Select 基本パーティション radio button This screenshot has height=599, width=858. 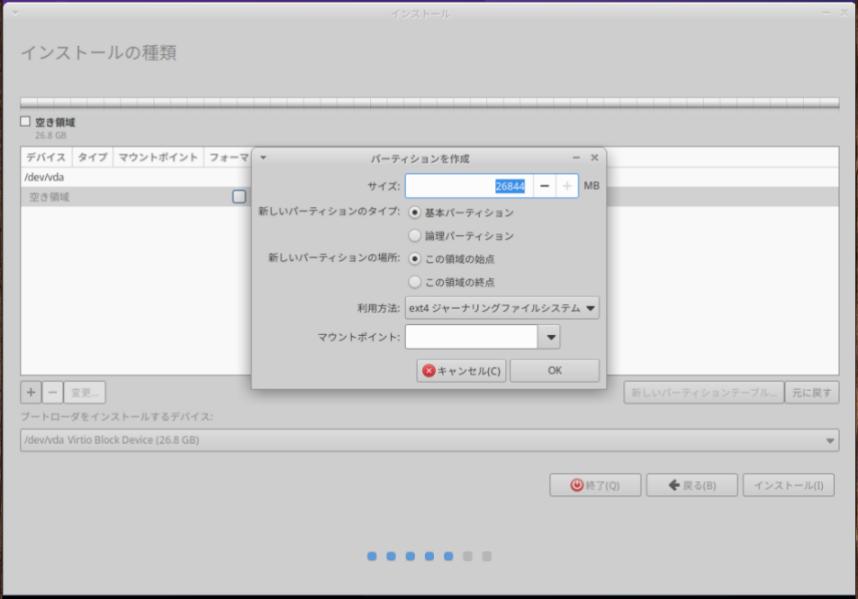pos(415,212)
